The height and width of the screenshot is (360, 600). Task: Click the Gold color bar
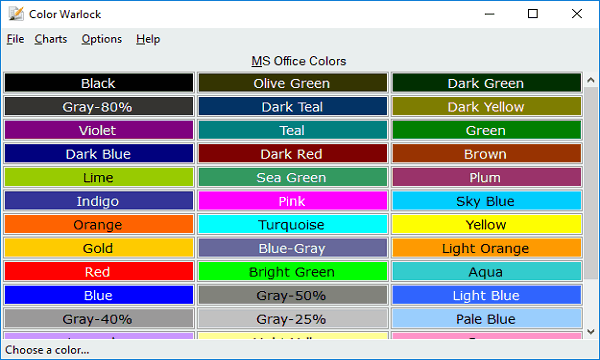click(x=99, y=248)
